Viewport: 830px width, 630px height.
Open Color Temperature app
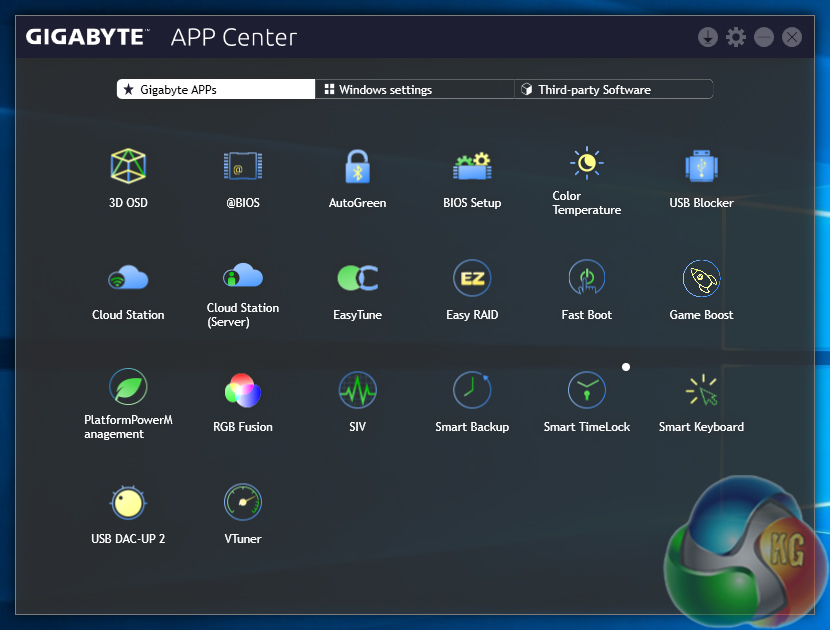[587, 164]
